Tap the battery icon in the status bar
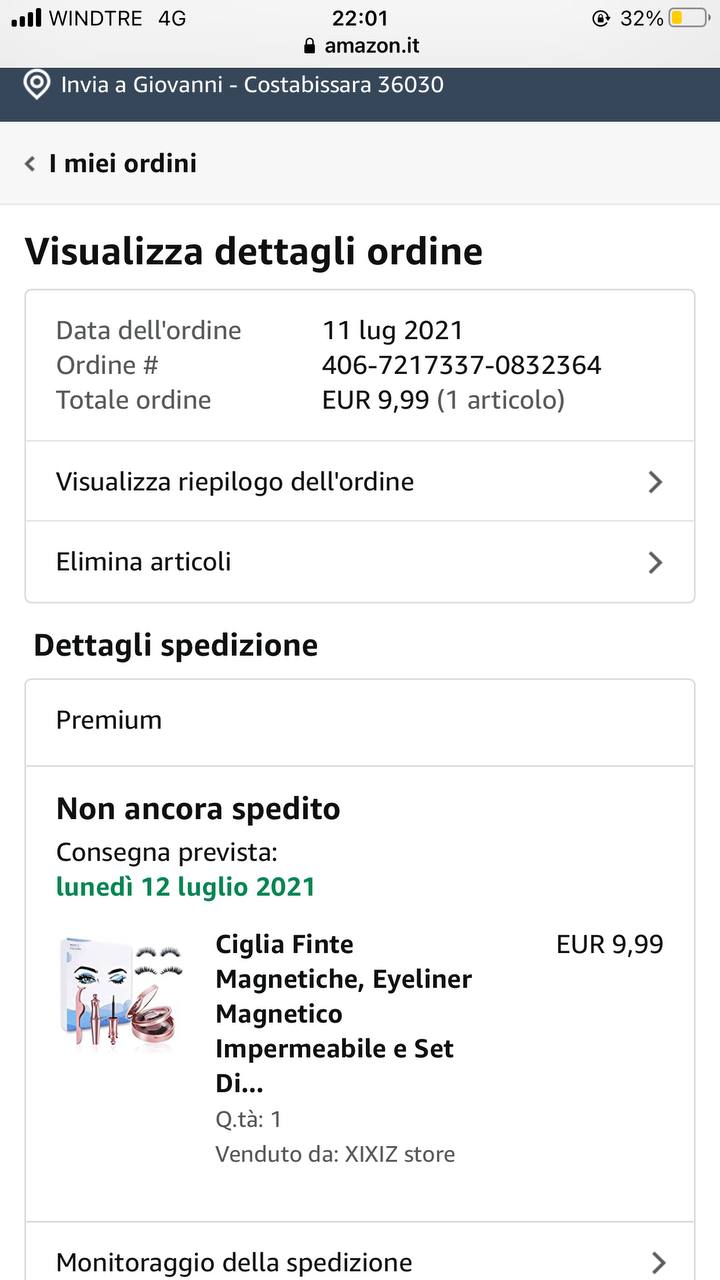 click(689, 18)
